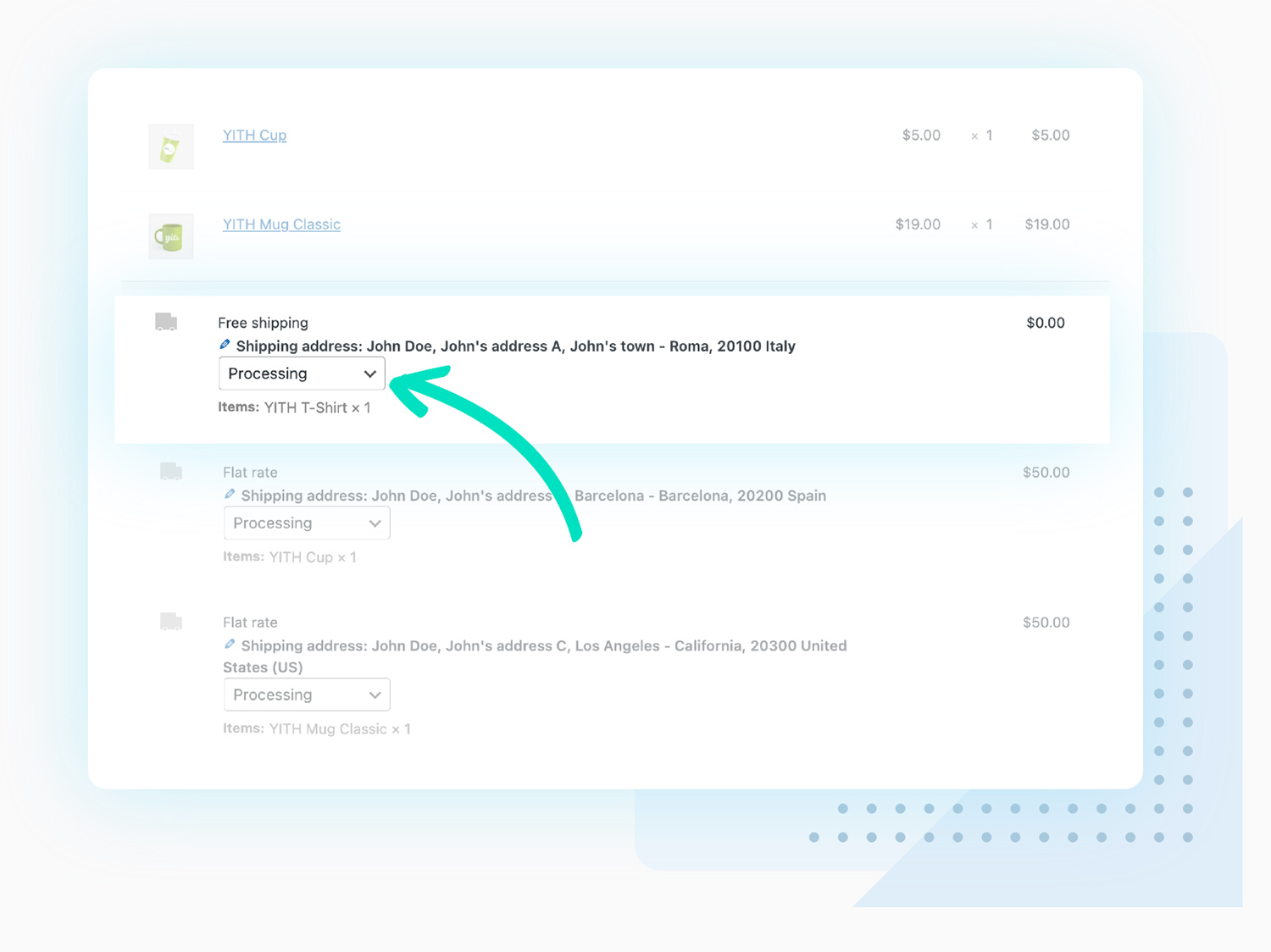Click the truck icon for the Spain shipment
Image resolution: width=1271 pixels, height=952 pixels.
click(171, 471)
